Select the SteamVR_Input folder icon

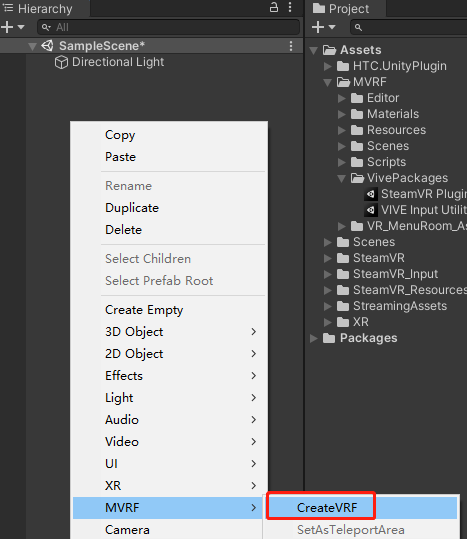pos(343,274)
